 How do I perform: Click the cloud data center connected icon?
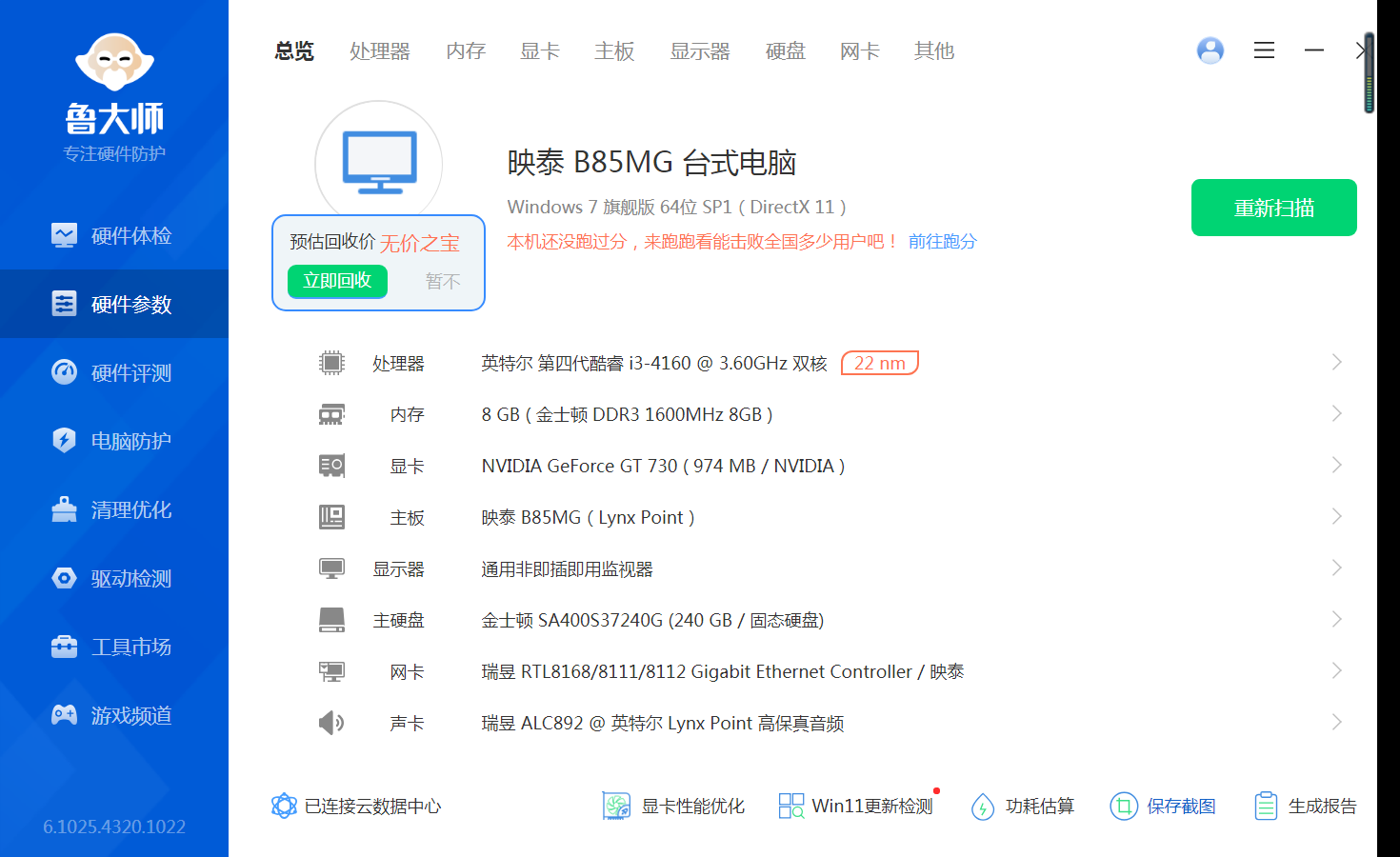pyautogui.click(x=284, y=807)
